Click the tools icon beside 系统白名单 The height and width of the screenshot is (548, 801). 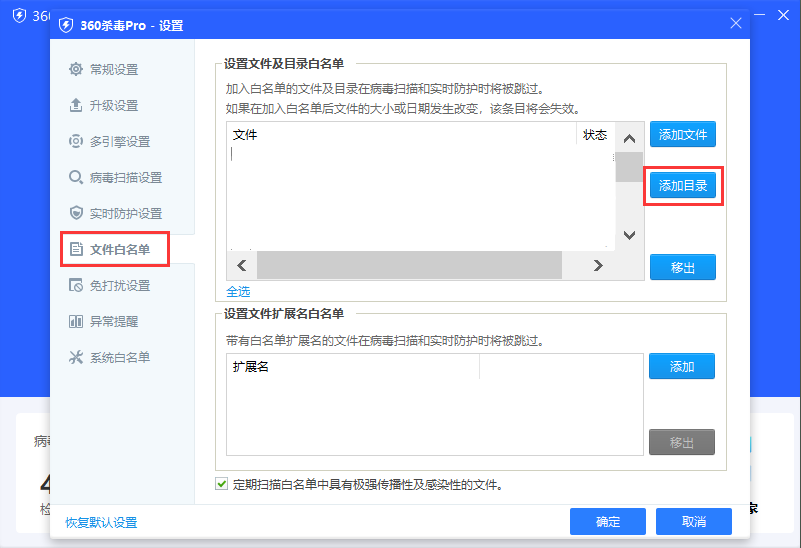click(x=76, y=357)
